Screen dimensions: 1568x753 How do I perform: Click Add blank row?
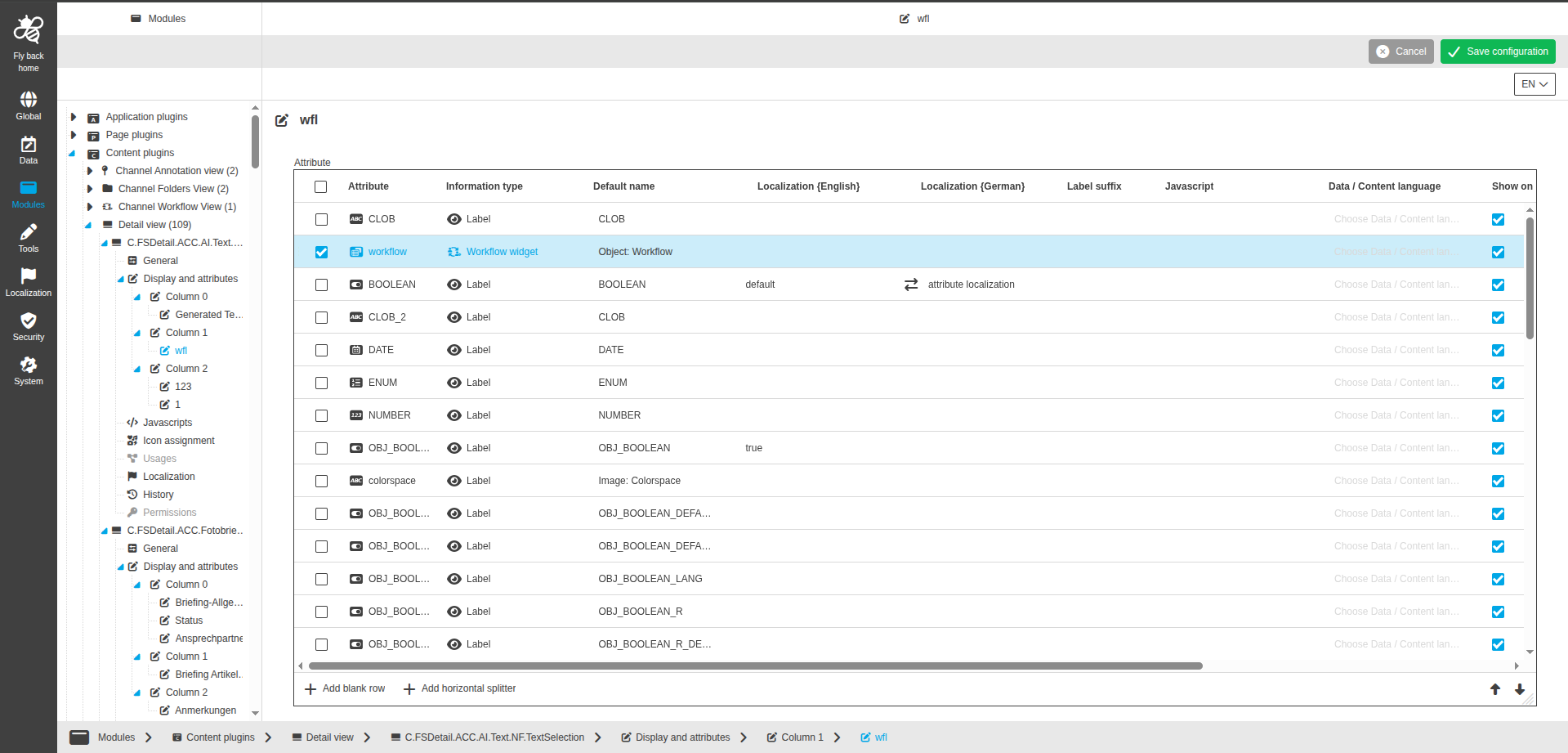[345, 688]
